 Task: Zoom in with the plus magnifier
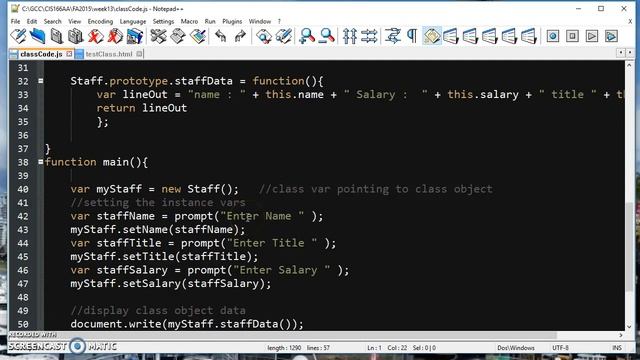click(307, 36)
